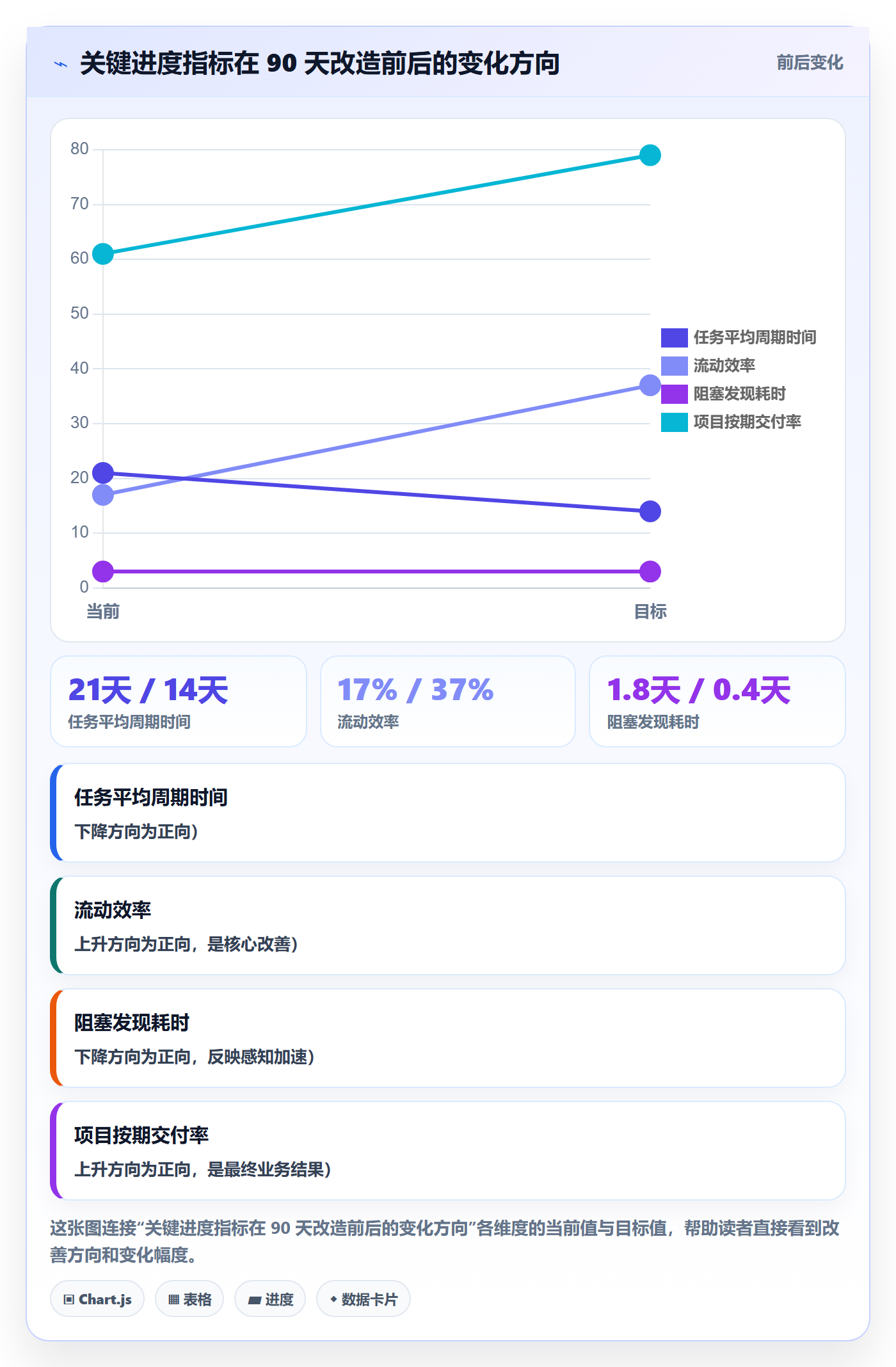Click the purple 当前 point of 阻塞发现耗时
The image size is (896, 1367).
103,572
